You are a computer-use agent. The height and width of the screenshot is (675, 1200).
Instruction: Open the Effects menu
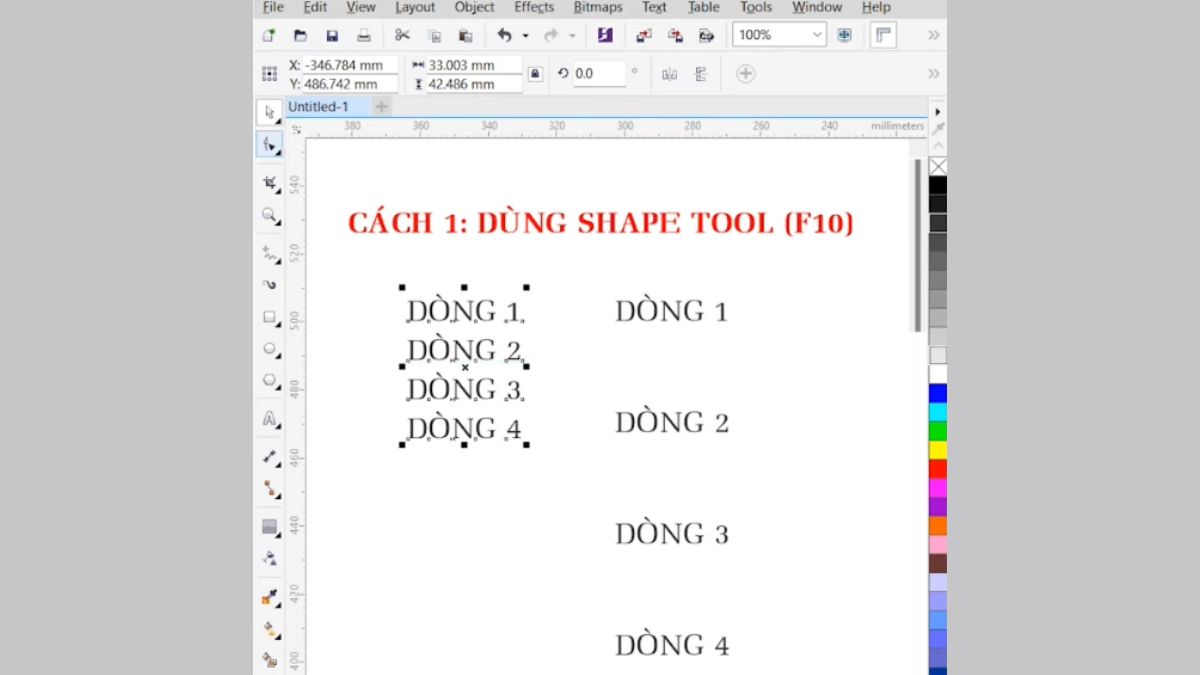534,7
